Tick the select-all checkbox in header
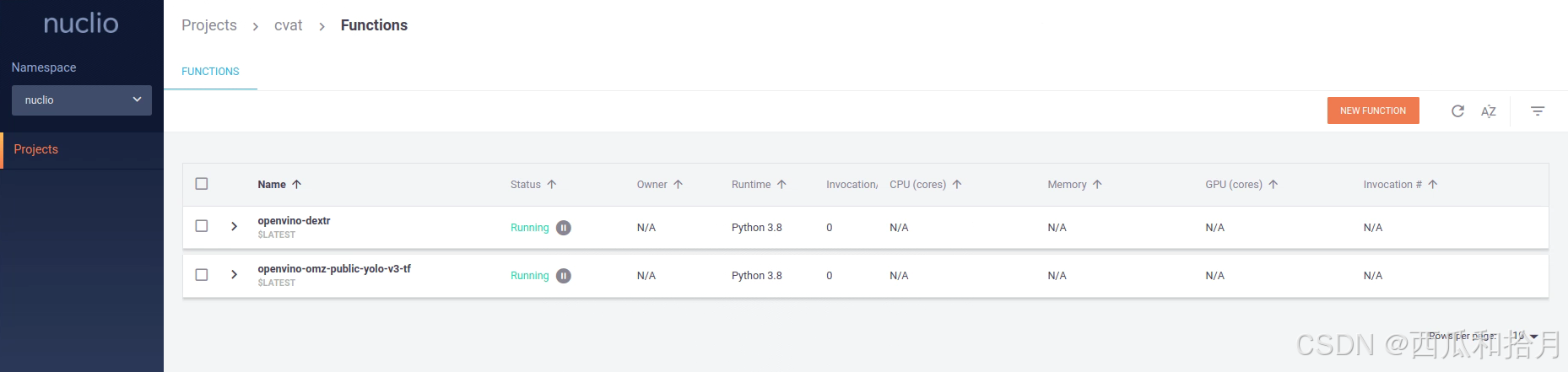1568x372 pixels. [202, 184]
